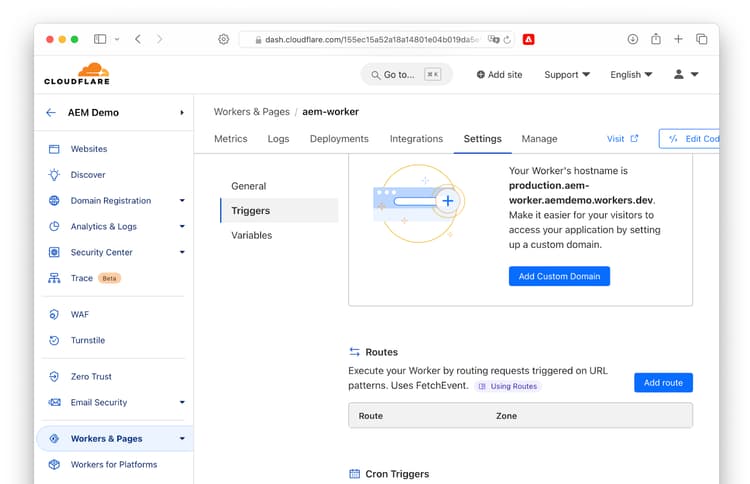
Task: Click the Add Custom Domain button
Action: (559, 276)
